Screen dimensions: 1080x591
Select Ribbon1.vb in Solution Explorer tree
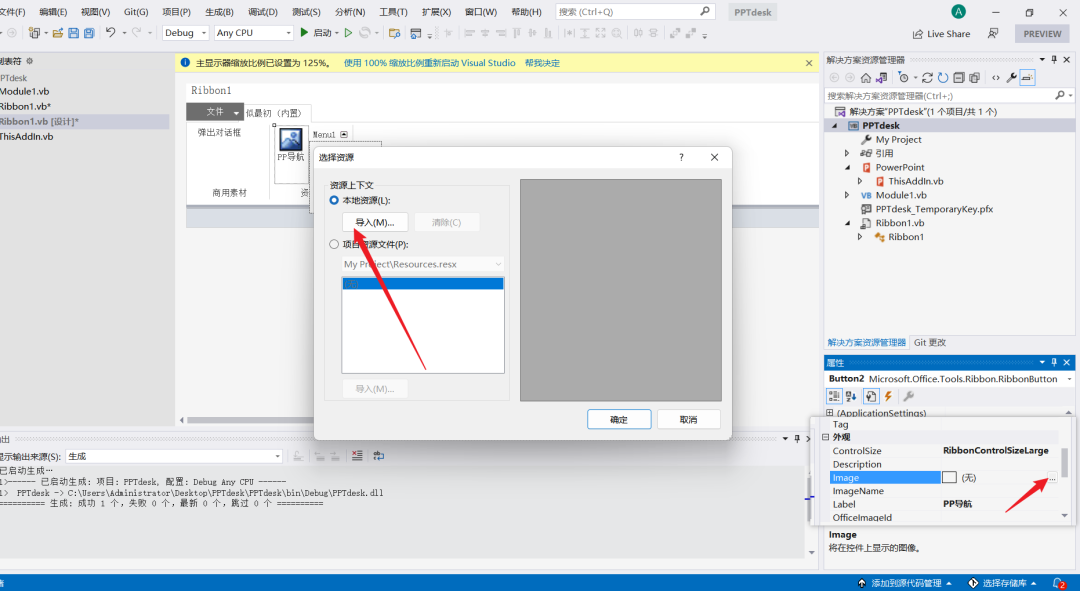(x=900, y=223)
